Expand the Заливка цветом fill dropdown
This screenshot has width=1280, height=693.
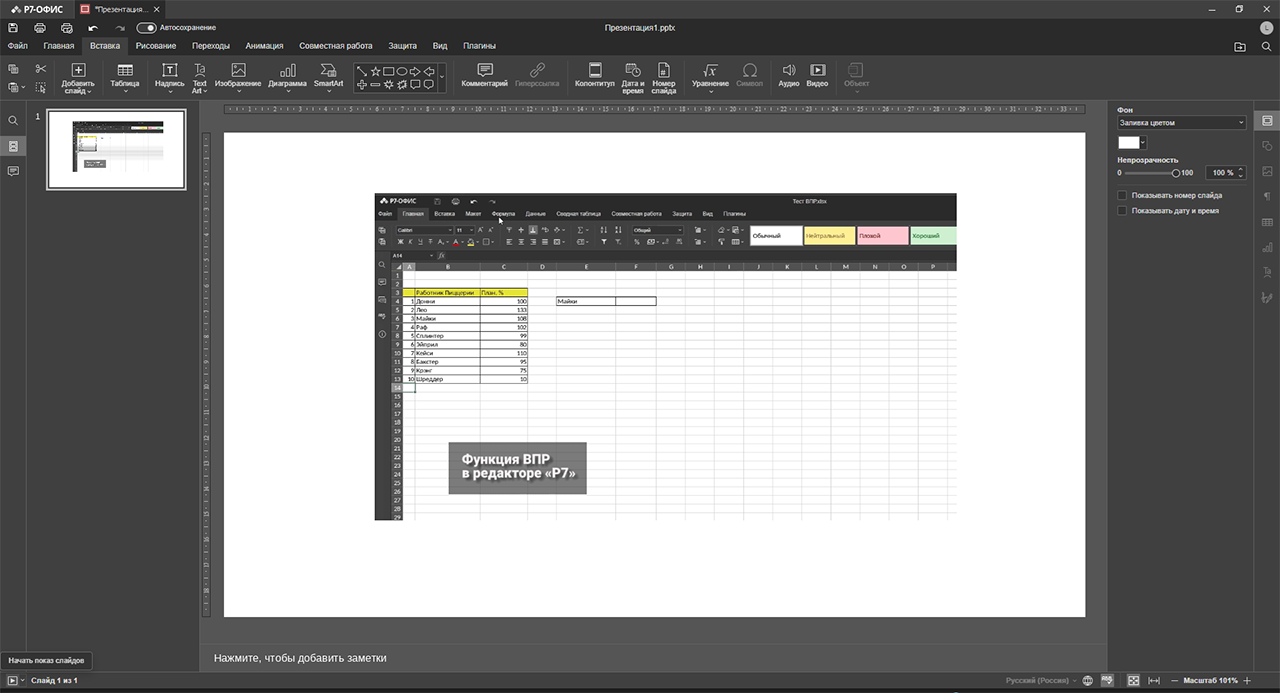[x=1182, y=123]
